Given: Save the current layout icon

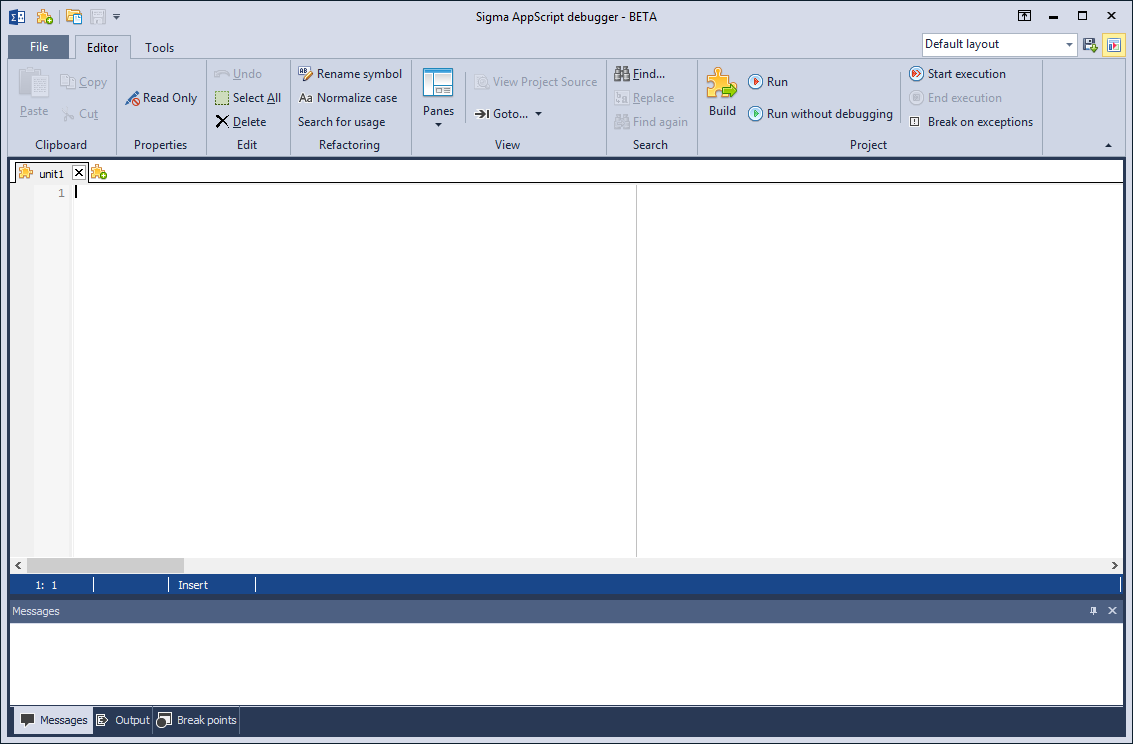Looking at the screenshot, I should (x=1090, y=45).
